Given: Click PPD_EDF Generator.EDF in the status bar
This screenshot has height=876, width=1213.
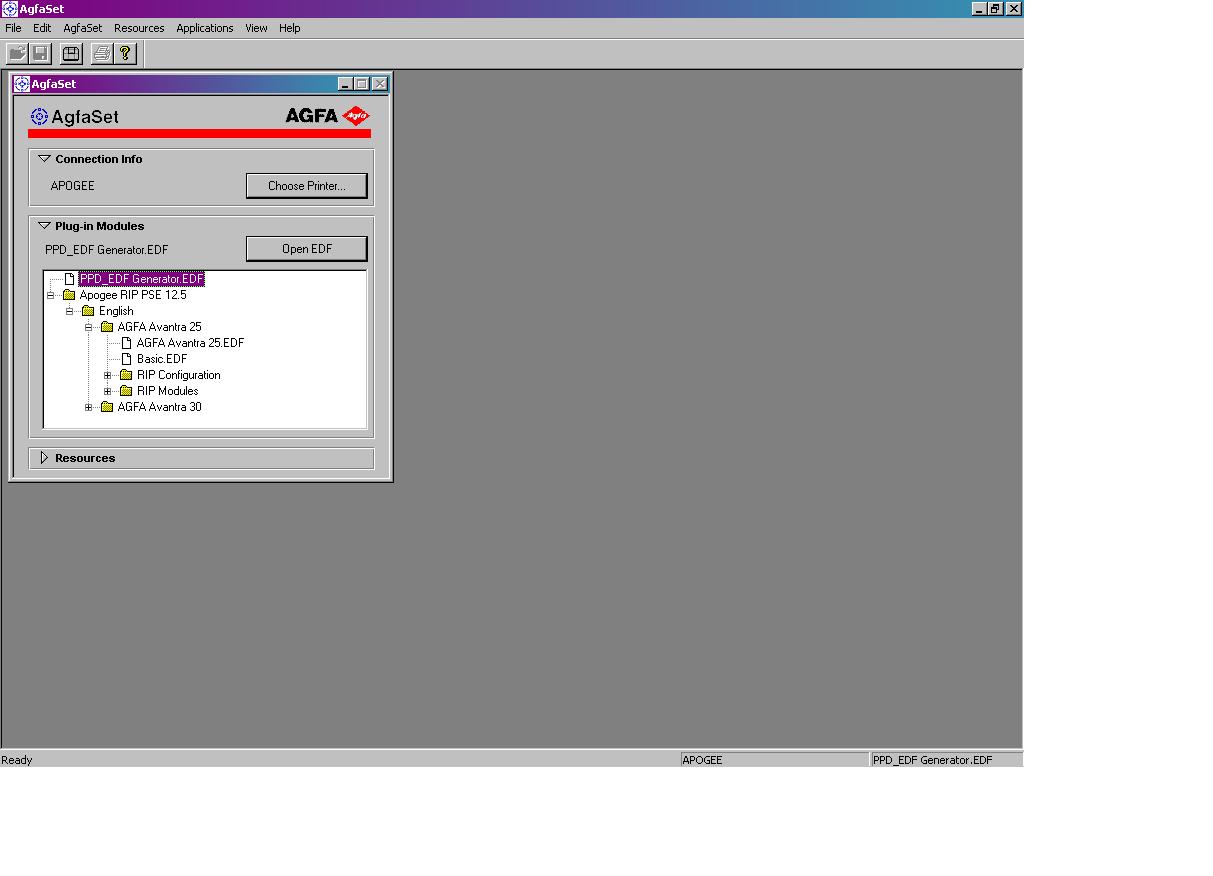Looking at the screenshot, I should (x=946, y=760).
